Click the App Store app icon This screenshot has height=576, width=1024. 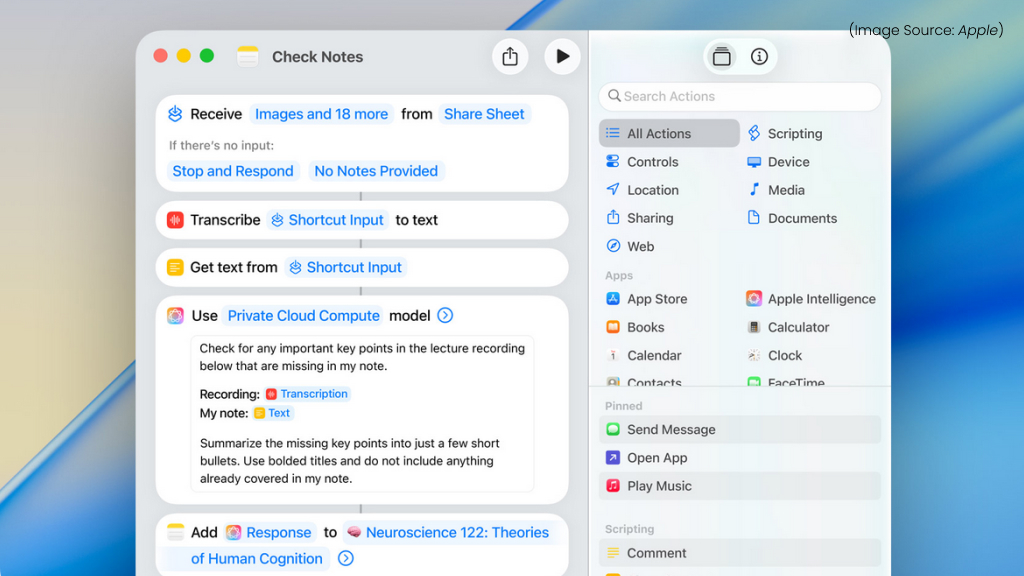[x=613, y=299]
